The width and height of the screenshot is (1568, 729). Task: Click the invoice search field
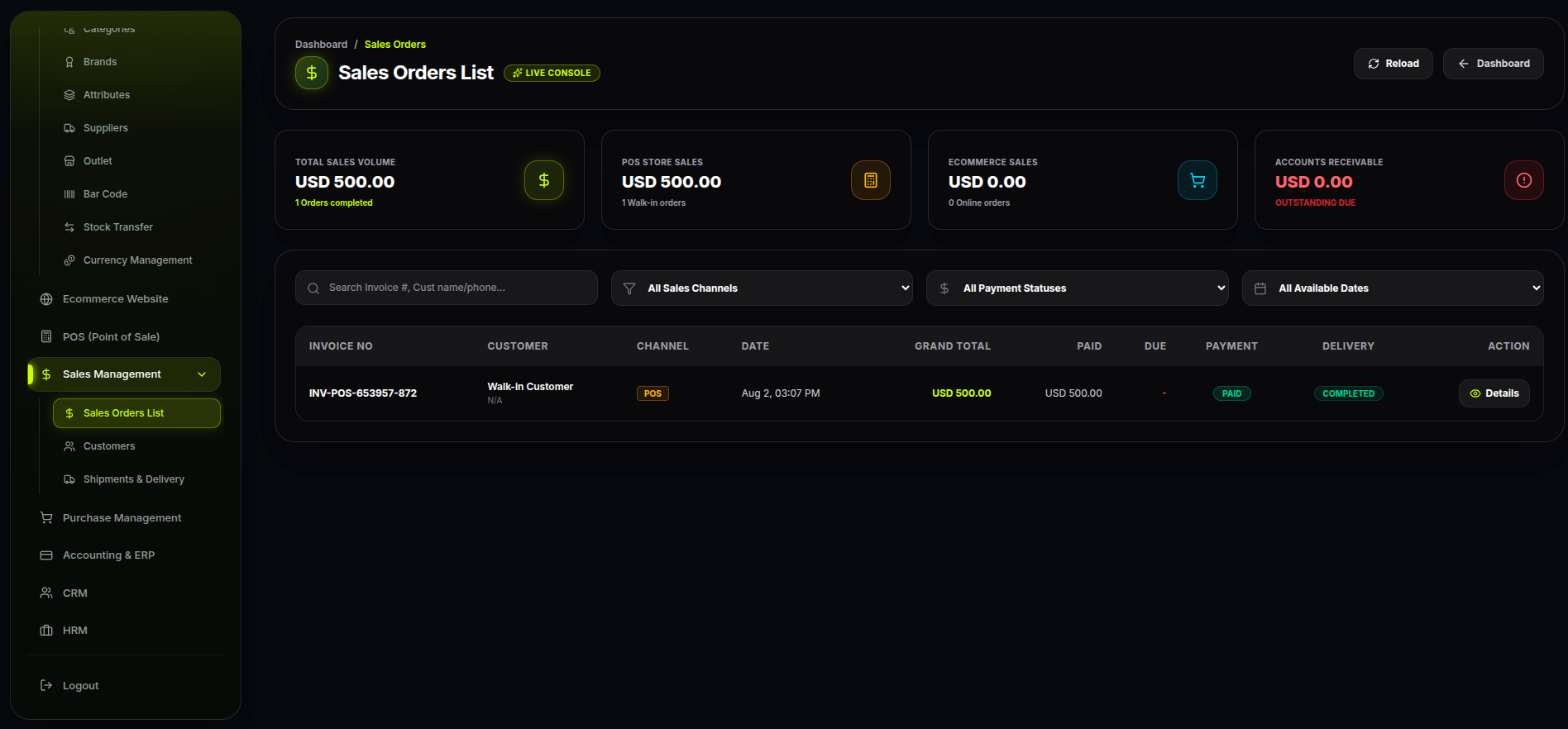click(x=447, y=288)
